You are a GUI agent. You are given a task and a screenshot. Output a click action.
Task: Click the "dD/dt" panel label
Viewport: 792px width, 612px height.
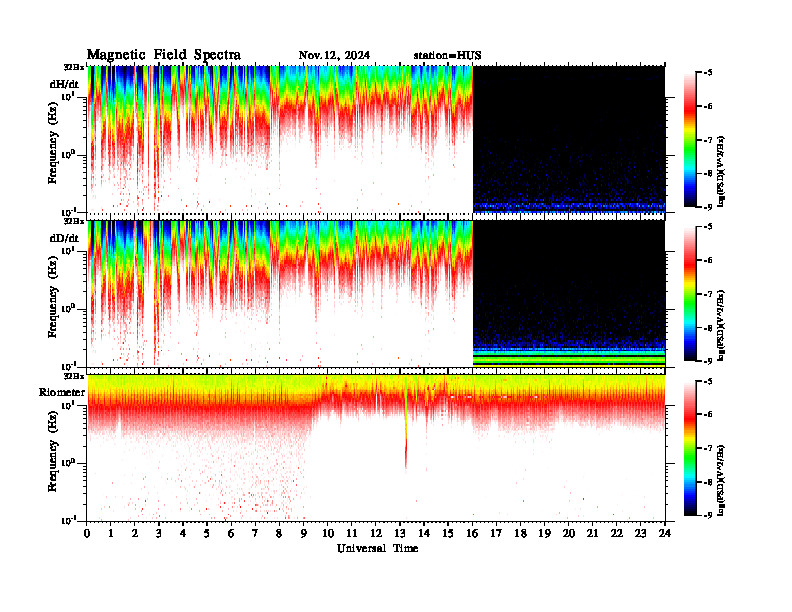click(x=64, y=238)
